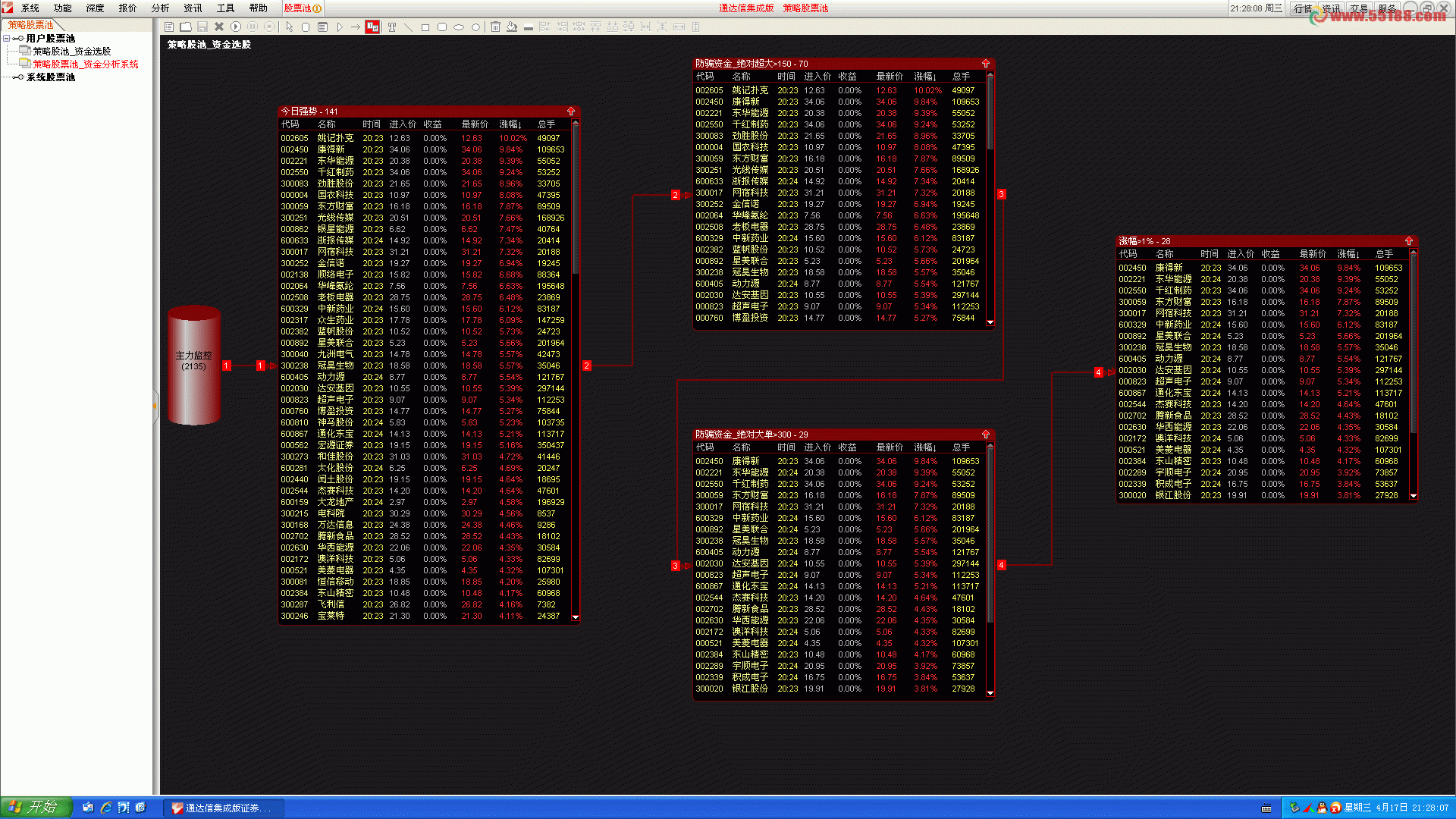Click the line thickness icon
This screenshot has width=1456, height=819.
529,27
